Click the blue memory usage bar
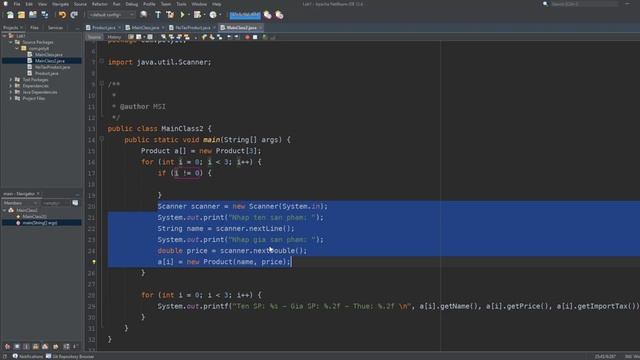The width and height of the screenshot is (640, 360). pos(245,15)
